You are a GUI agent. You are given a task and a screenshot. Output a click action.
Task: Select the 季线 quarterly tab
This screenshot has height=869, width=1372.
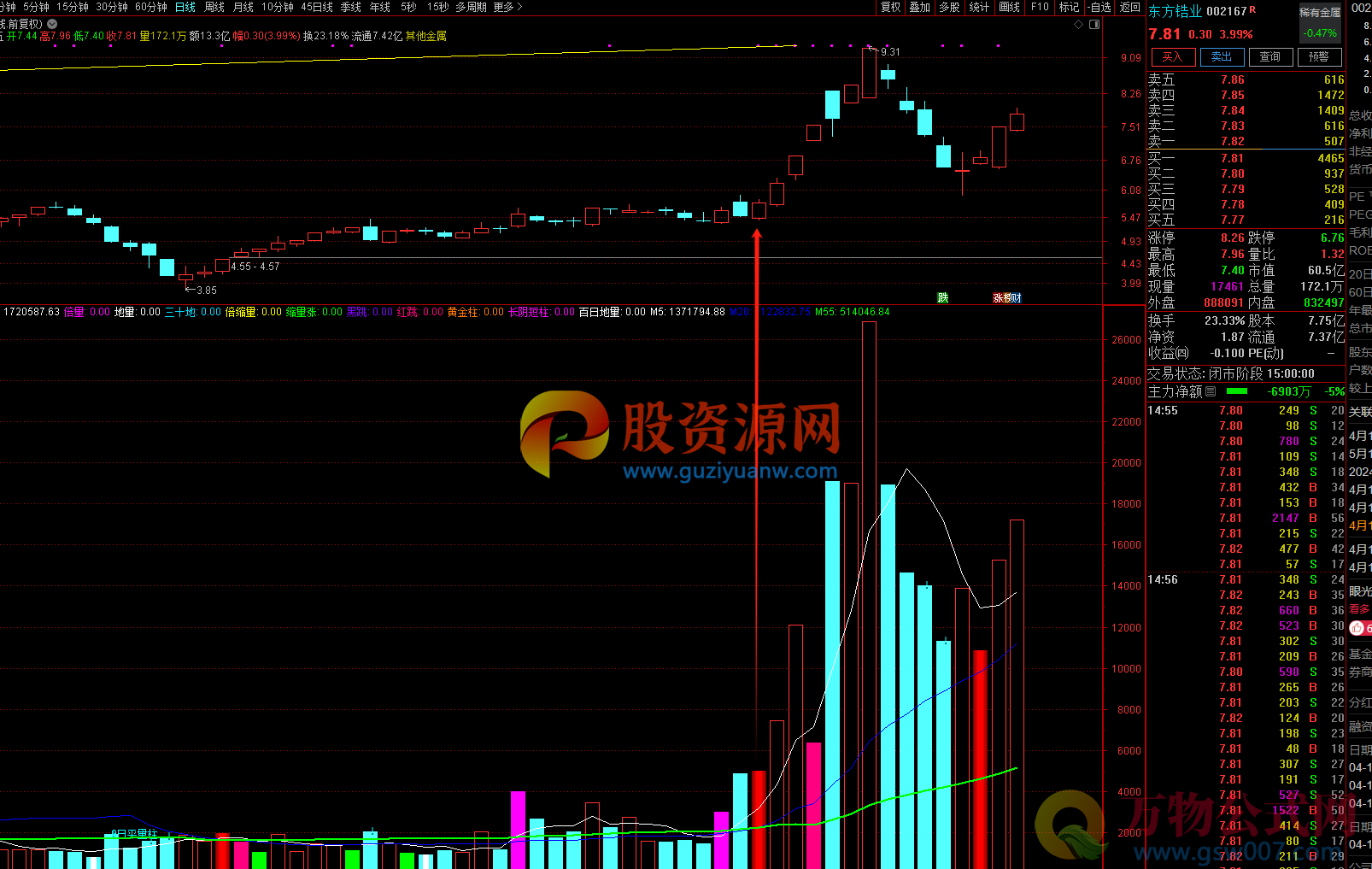(351, 7)
